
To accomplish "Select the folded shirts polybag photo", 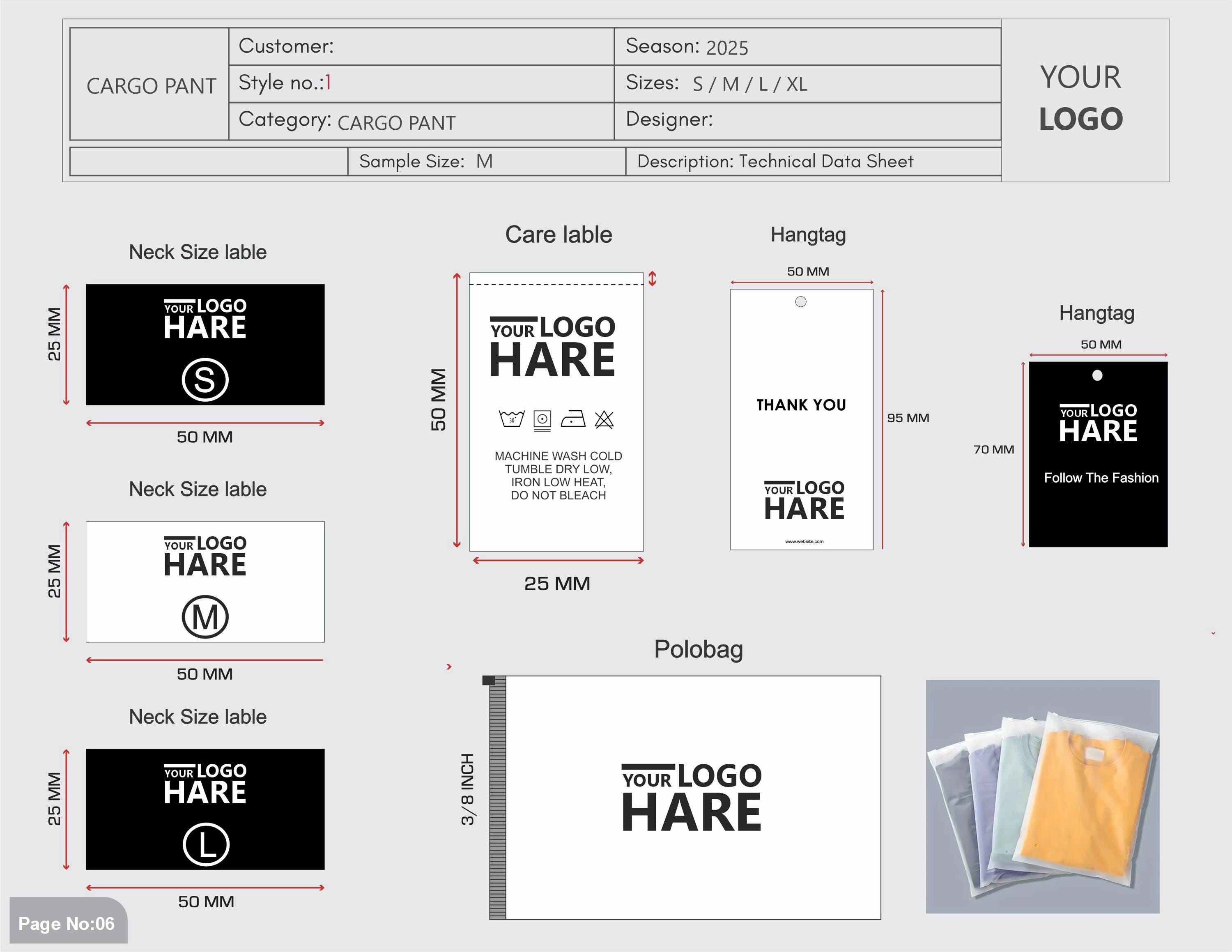I will (x=1042, y=796).
